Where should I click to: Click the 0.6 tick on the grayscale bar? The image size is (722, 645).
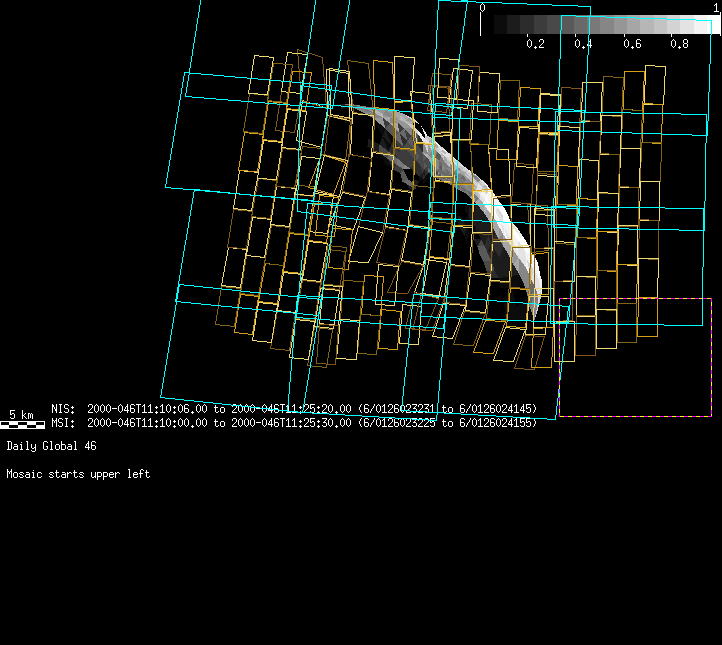coord(632,44)
